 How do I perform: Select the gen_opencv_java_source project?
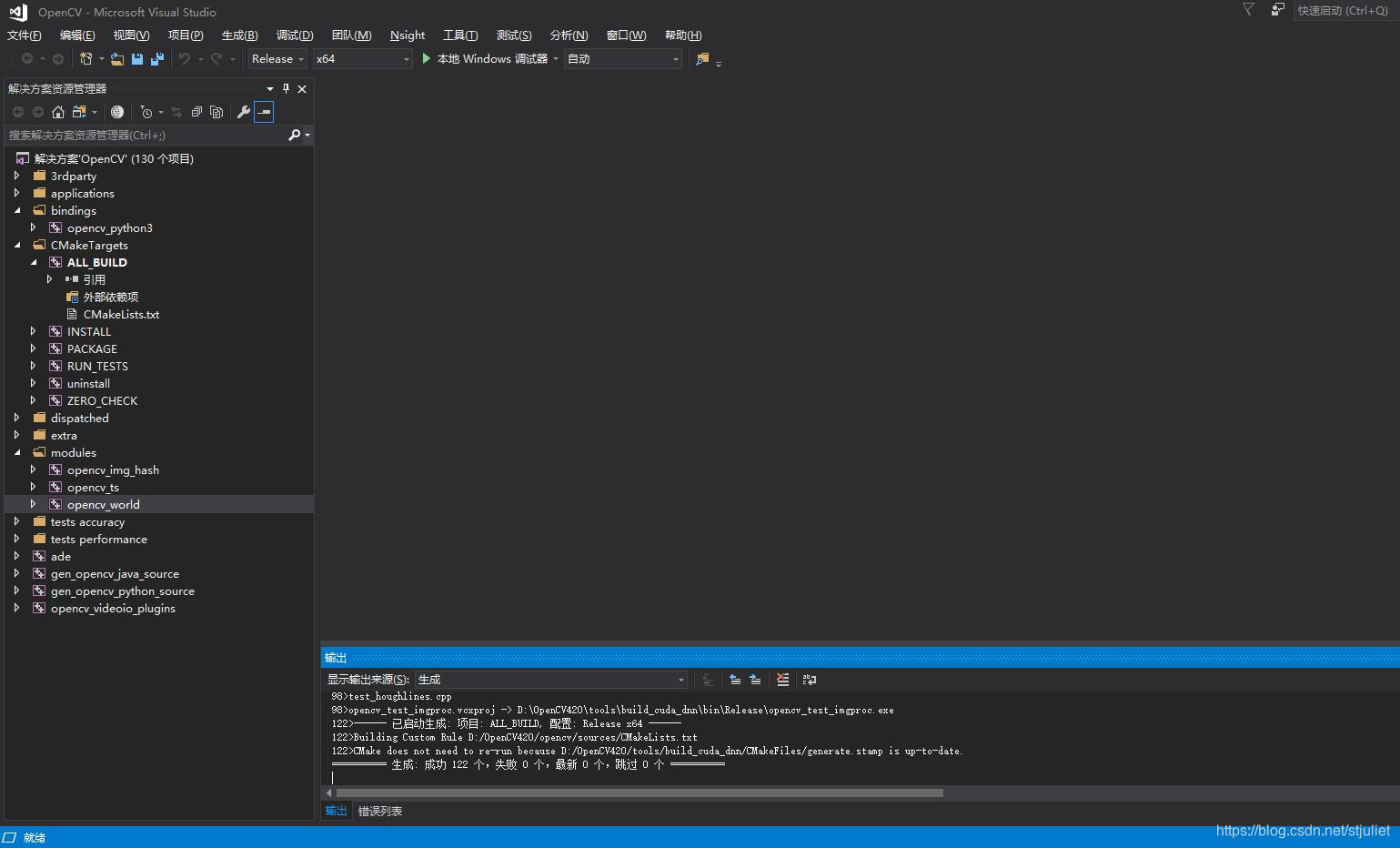click(x=115, y=573)
